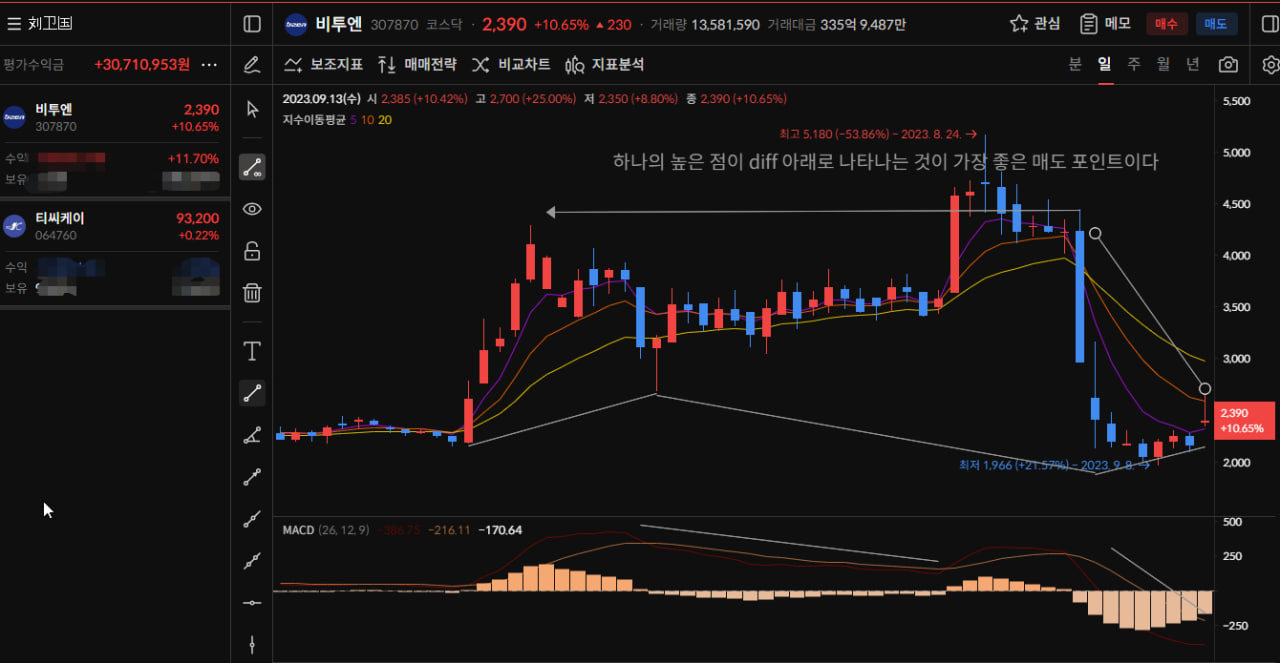Select the vertical line tool
This screenshot has width=1280, height=663.
252,644
